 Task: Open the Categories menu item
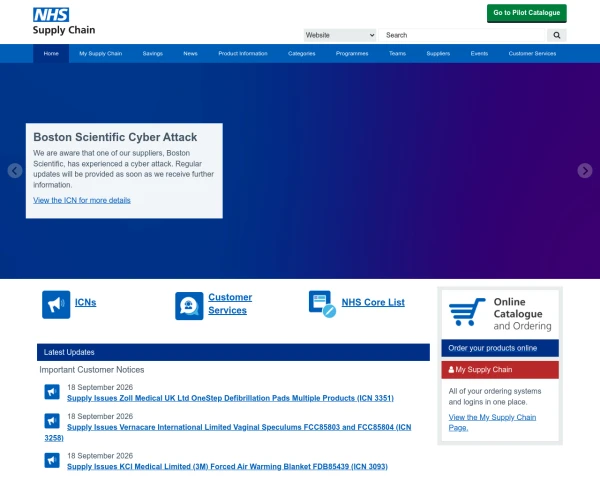pos(302,54)
